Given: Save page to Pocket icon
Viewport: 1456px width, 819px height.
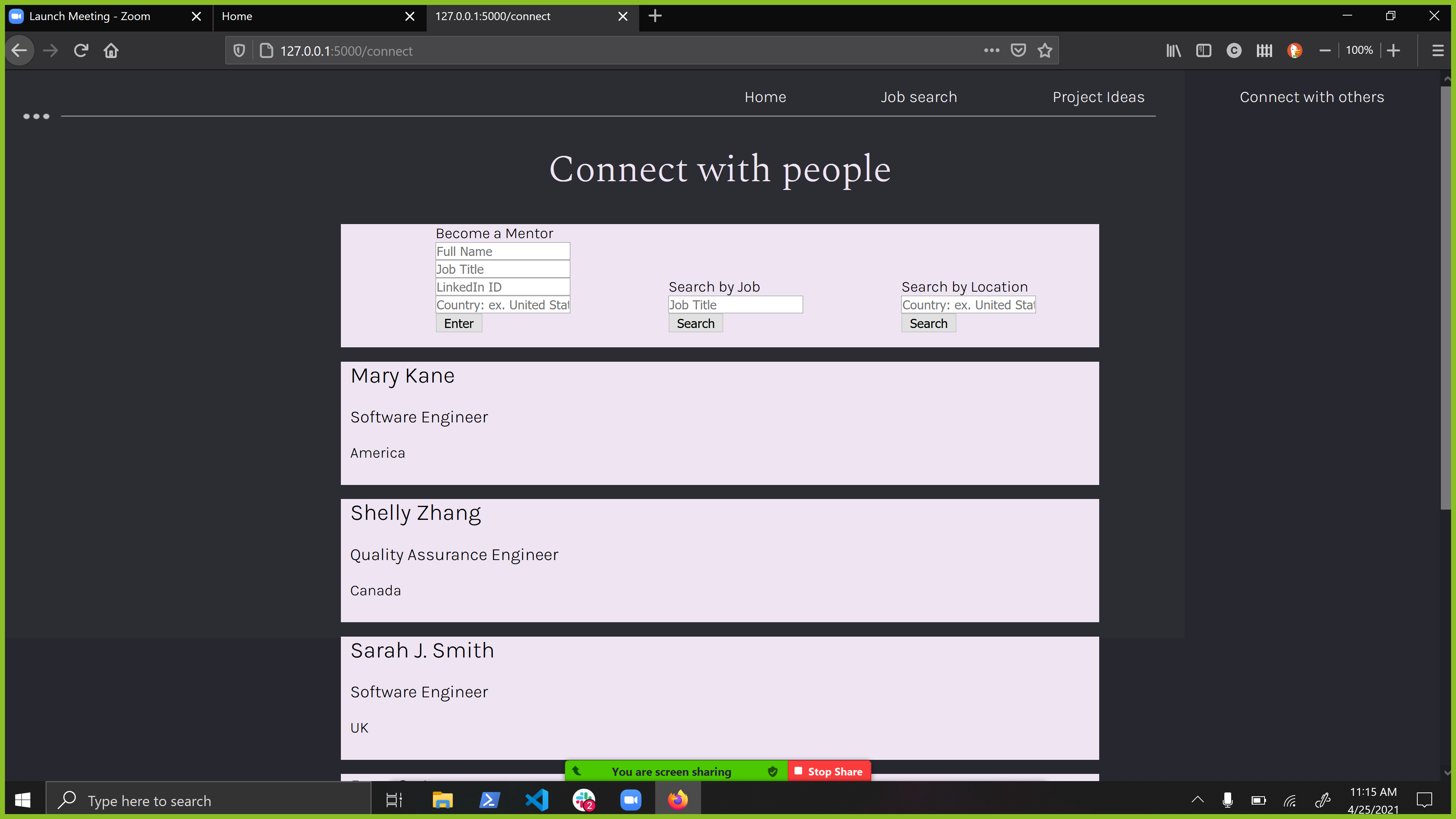Looking at the screenshot, I should [x=1018, y=51].
